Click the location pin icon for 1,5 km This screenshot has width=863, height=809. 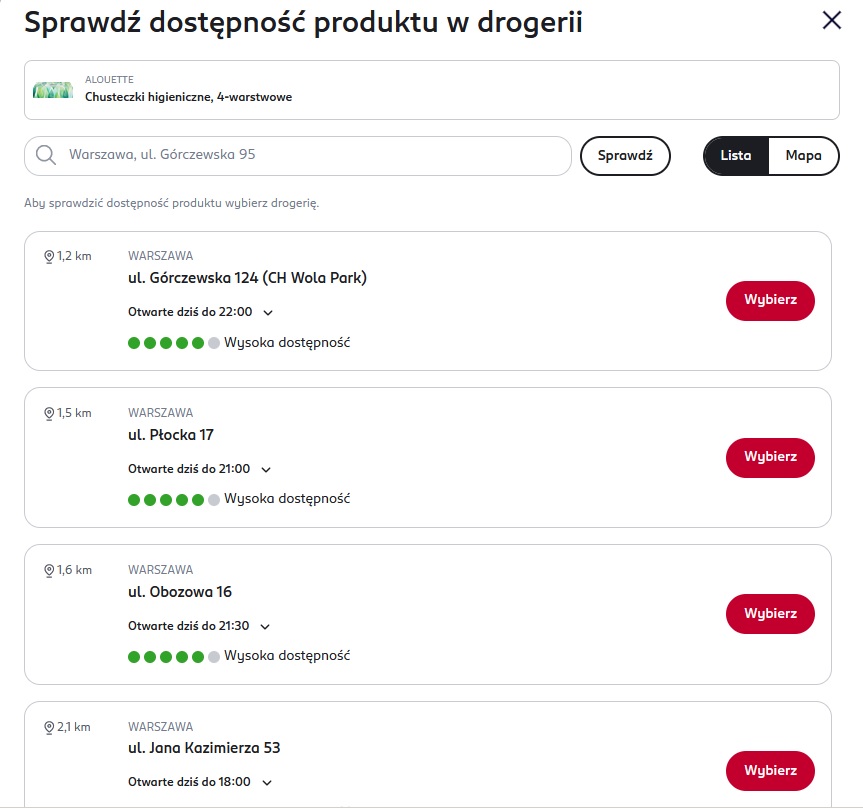coord(49,413)
